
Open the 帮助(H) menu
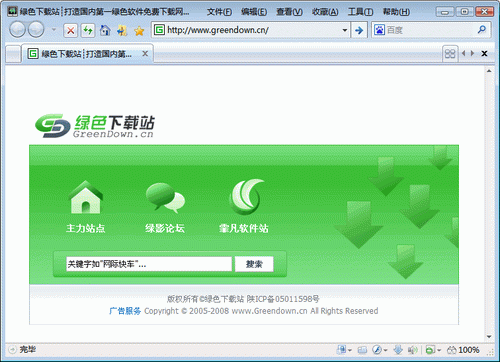click(396, 12)
